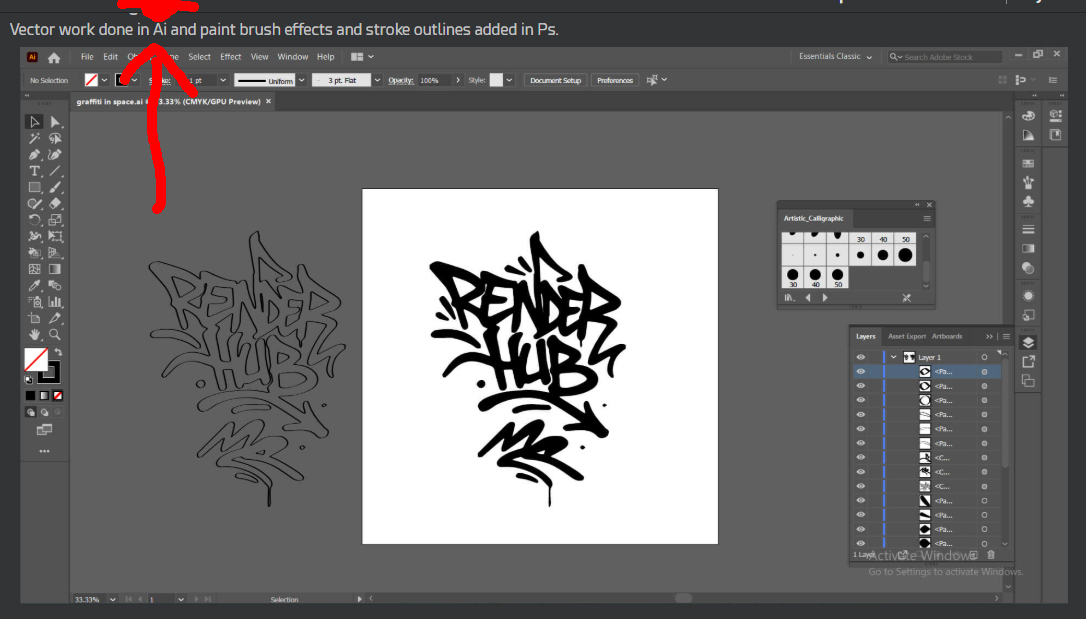Screen dimensions: 1086x619
Task: Select the Curvature tool
Action: pyautogui.click(x=55, y=154)
